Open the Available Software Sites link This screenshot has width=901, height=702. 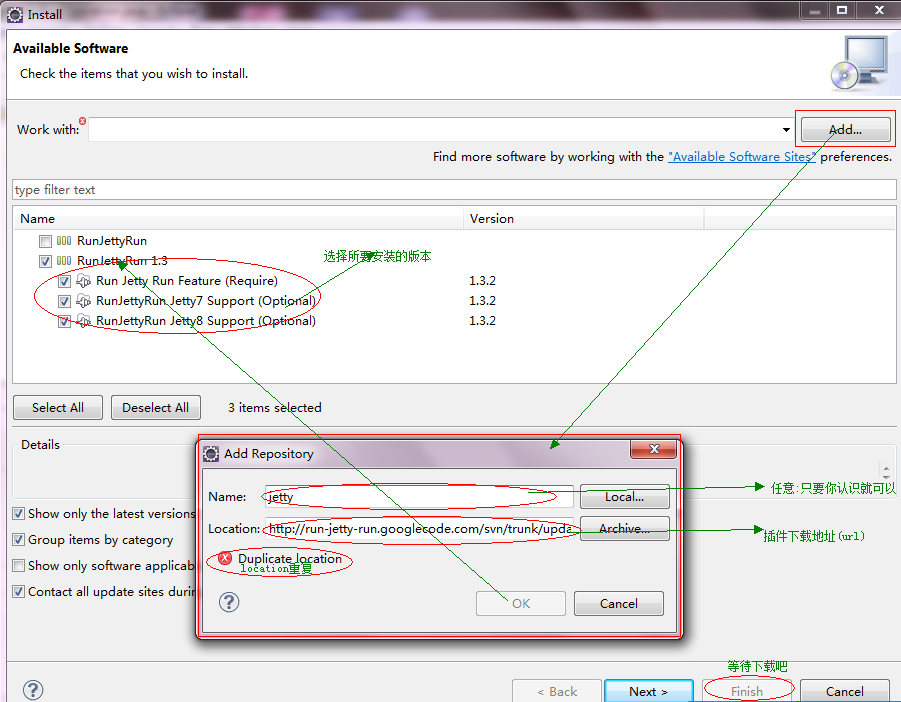point(741,157)
